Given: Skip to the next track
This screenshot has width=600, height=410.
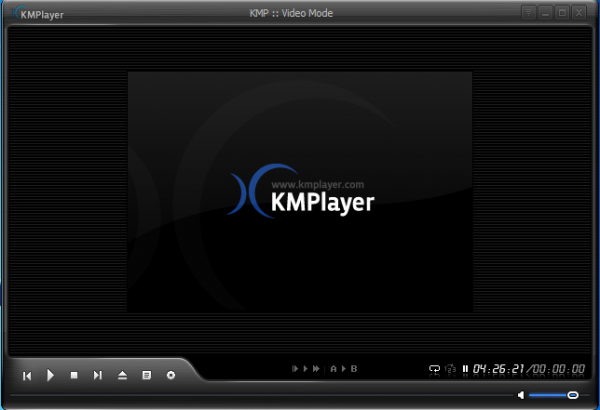Looking at the screenshot, I should [98, 375].
